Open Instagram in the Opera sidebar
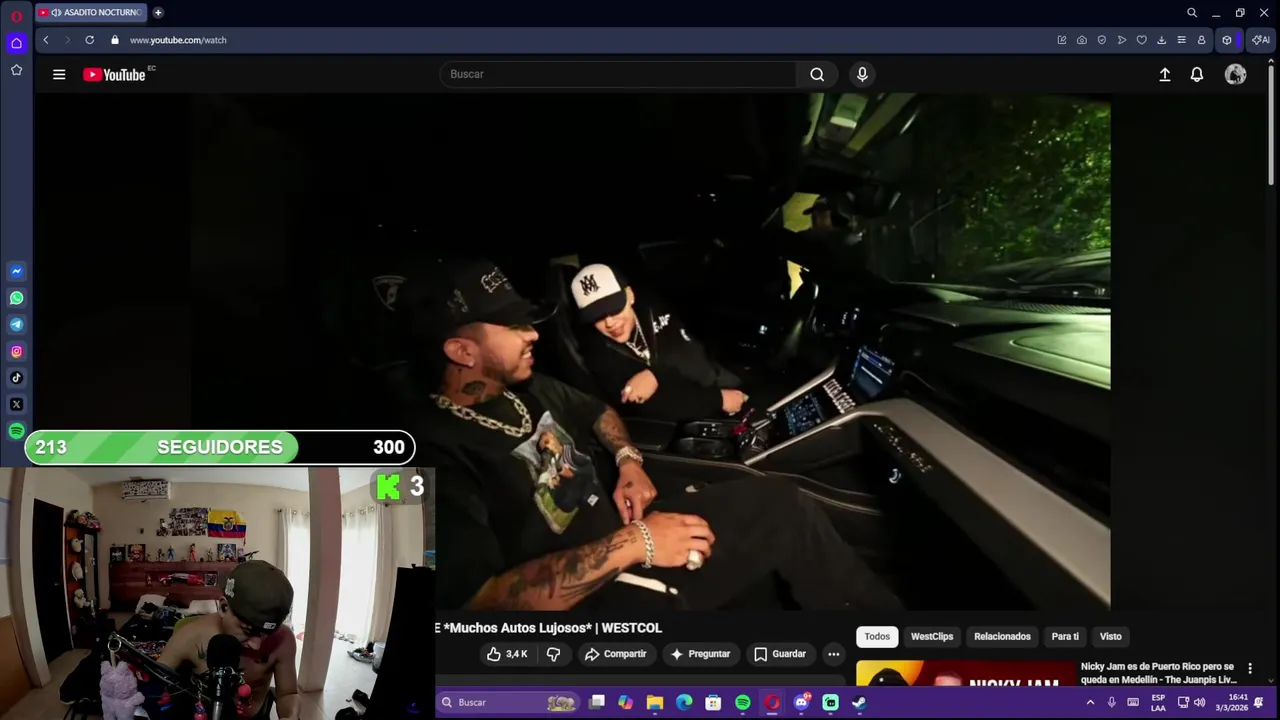Viewport: 1280px width, 720px height. [x=16, y=351]
